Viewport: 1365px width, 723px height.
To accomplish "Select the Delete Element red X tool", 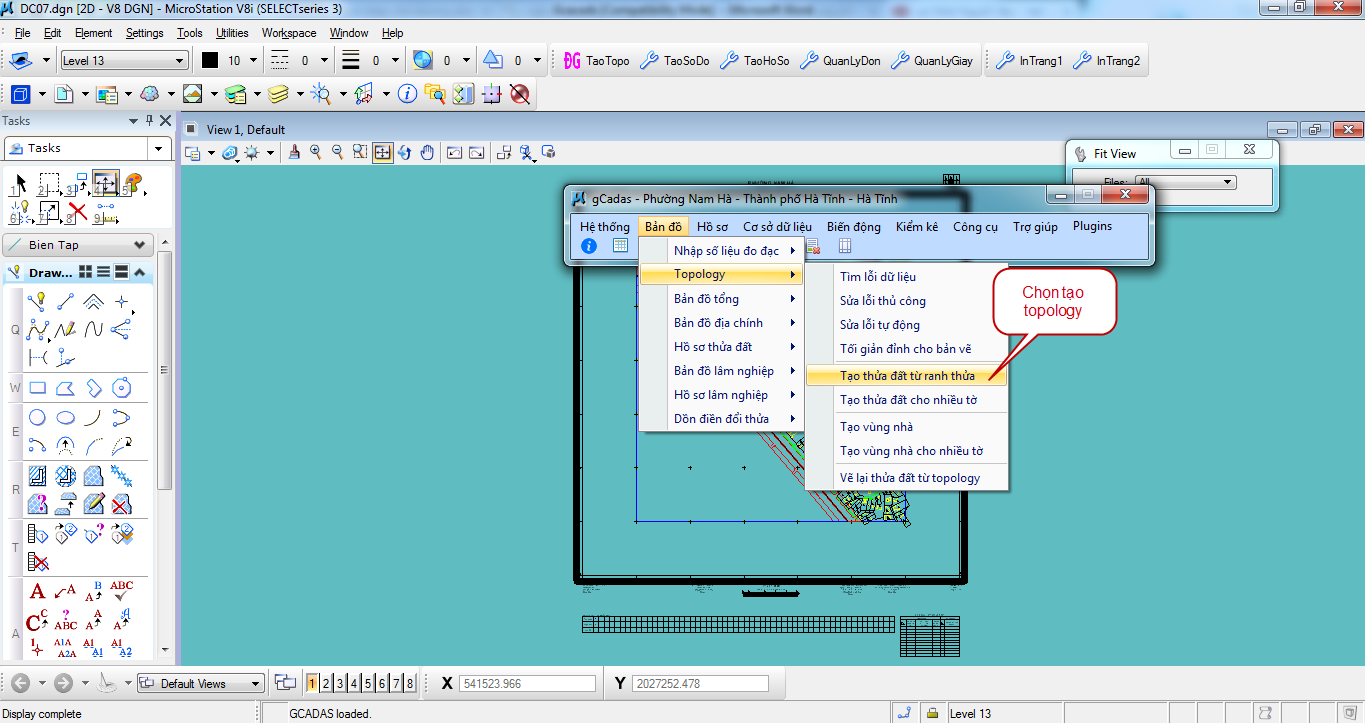I will tap(77, 211).
